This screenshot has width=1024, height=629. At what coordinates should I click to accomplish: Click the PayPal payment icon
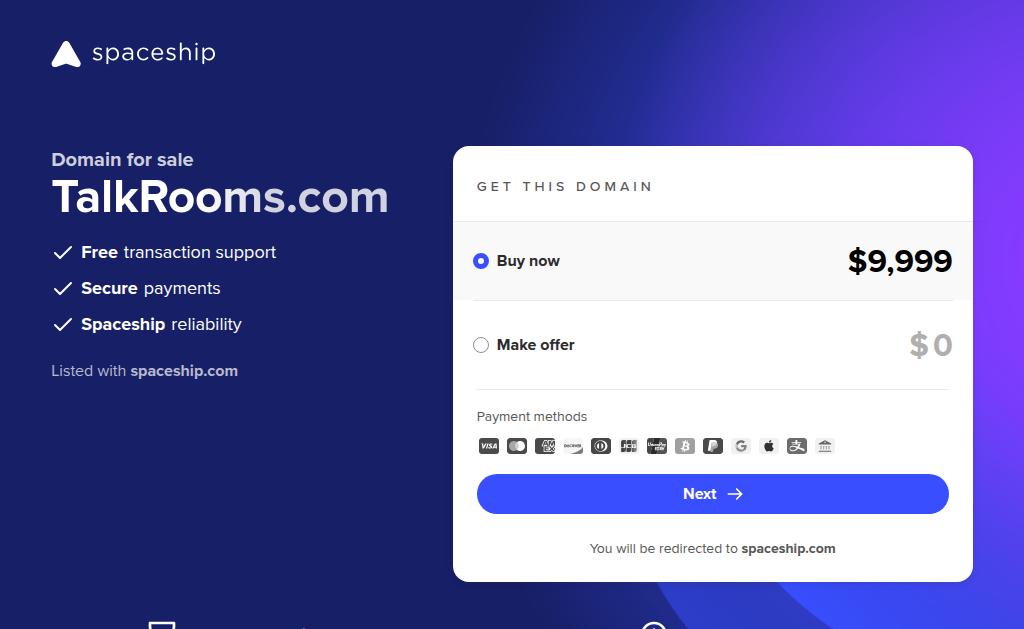(x=712, y=446)
